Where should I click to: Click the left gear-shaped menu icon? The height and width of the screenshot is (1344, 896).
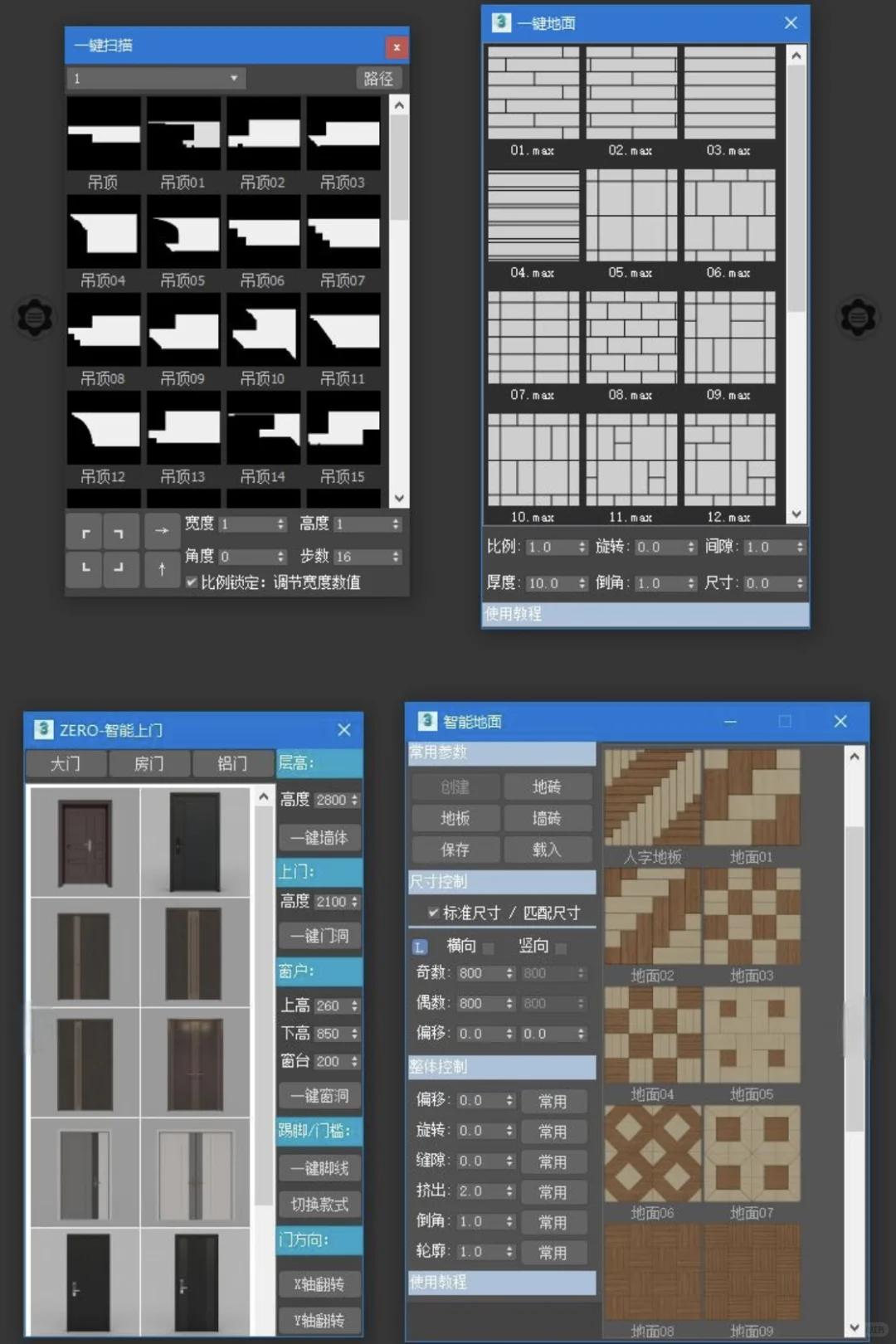tap(36, 317)
